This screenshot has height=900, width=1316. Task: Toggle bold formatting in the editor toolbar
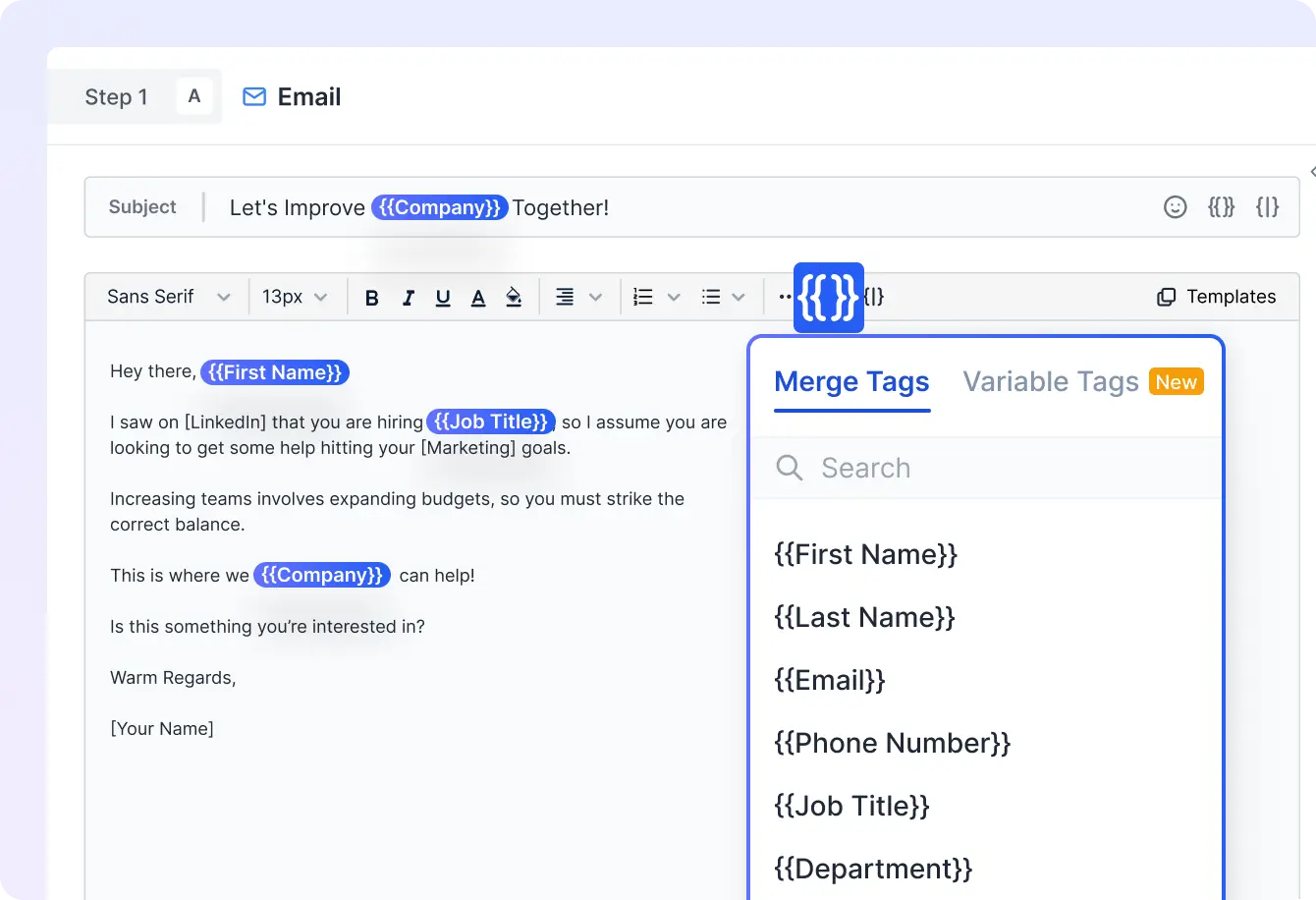click(371, 296)
